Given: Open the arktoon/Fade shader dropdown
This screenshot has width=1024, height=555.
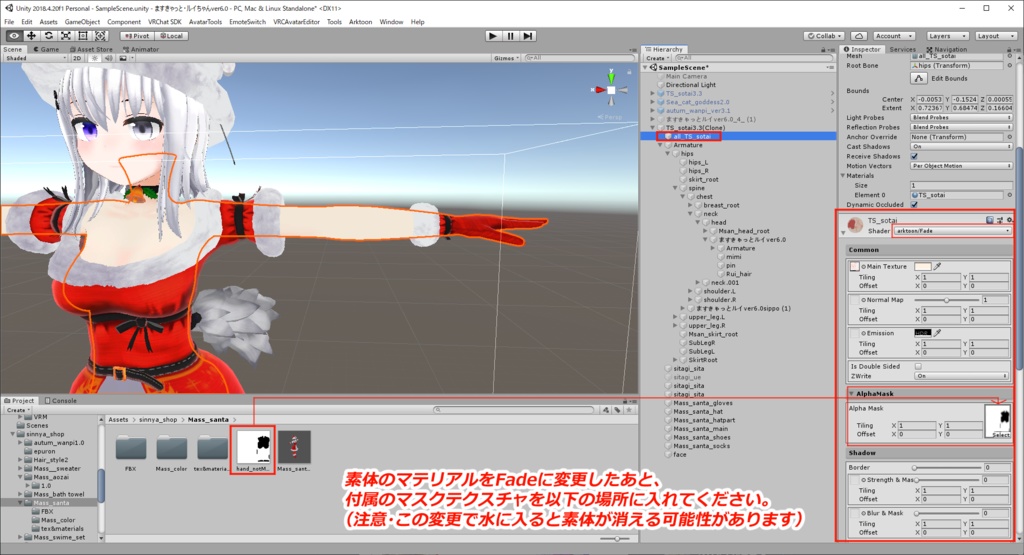Looking at the screenshot, I should (953, 231).
